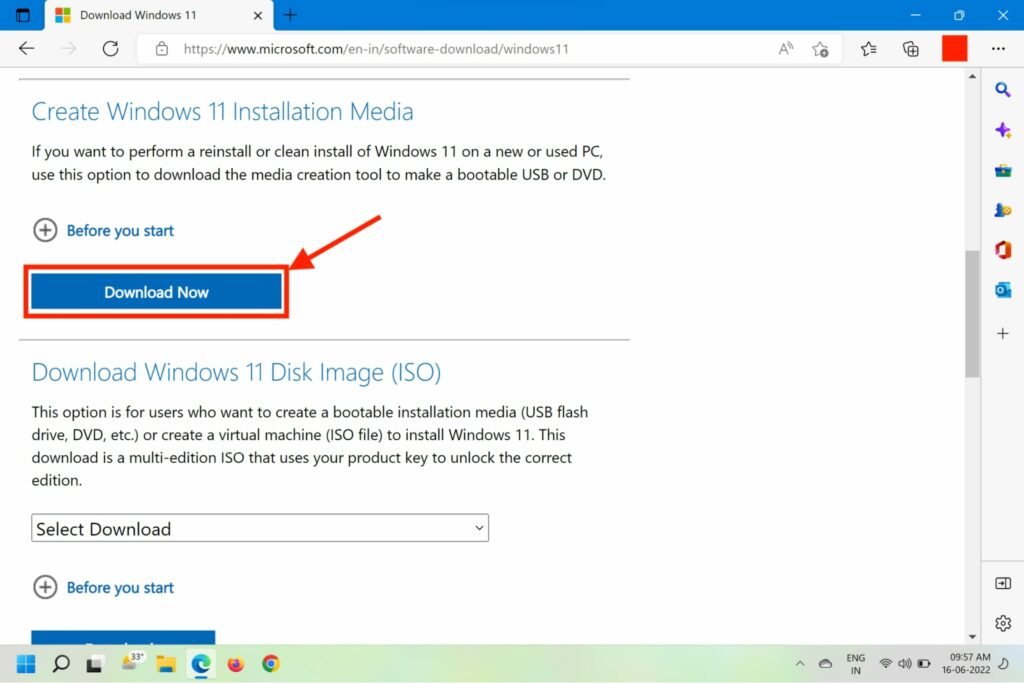This screenshot has height=683, width=1024.
Task: Hide sidebar with collapse icon
Action: 1002,583
